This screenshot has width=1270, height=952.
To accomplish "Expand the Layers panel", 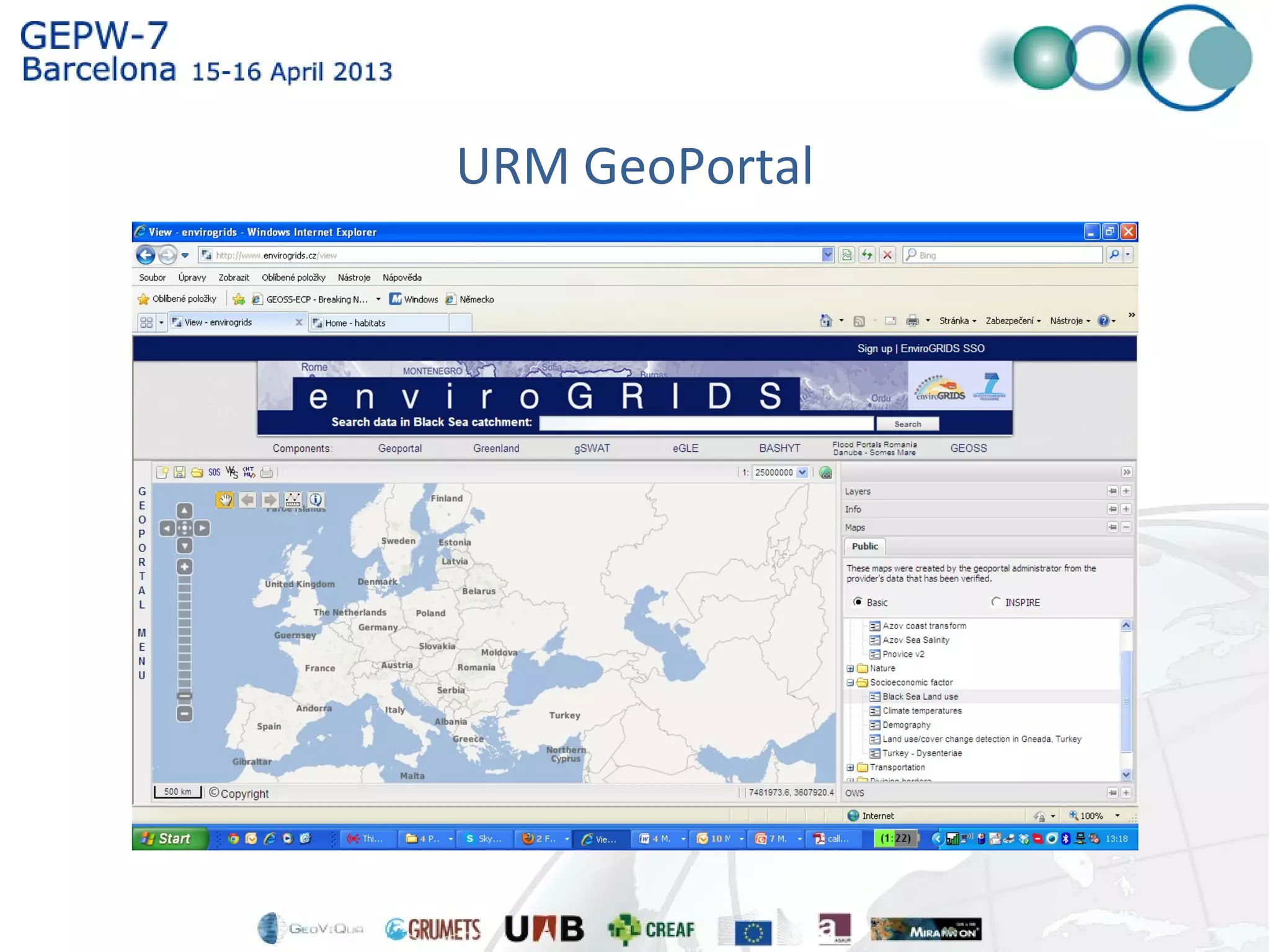I will pos(1126,491).
